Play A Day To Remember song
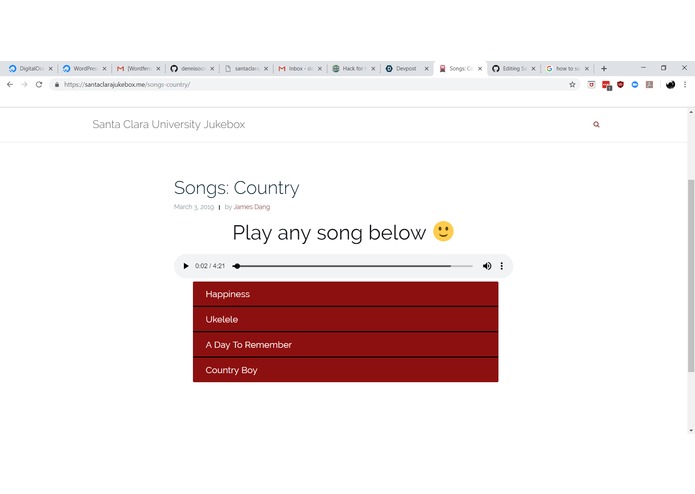The height and width of the screenshot is (494, 695). (345, 345)
